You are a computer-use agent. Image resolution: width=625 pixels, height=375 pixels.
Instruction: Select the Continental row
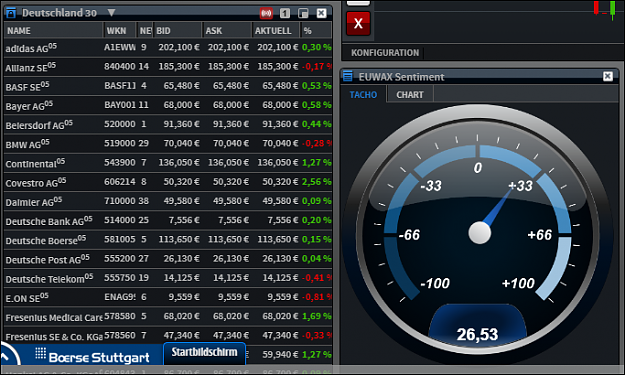168,163
